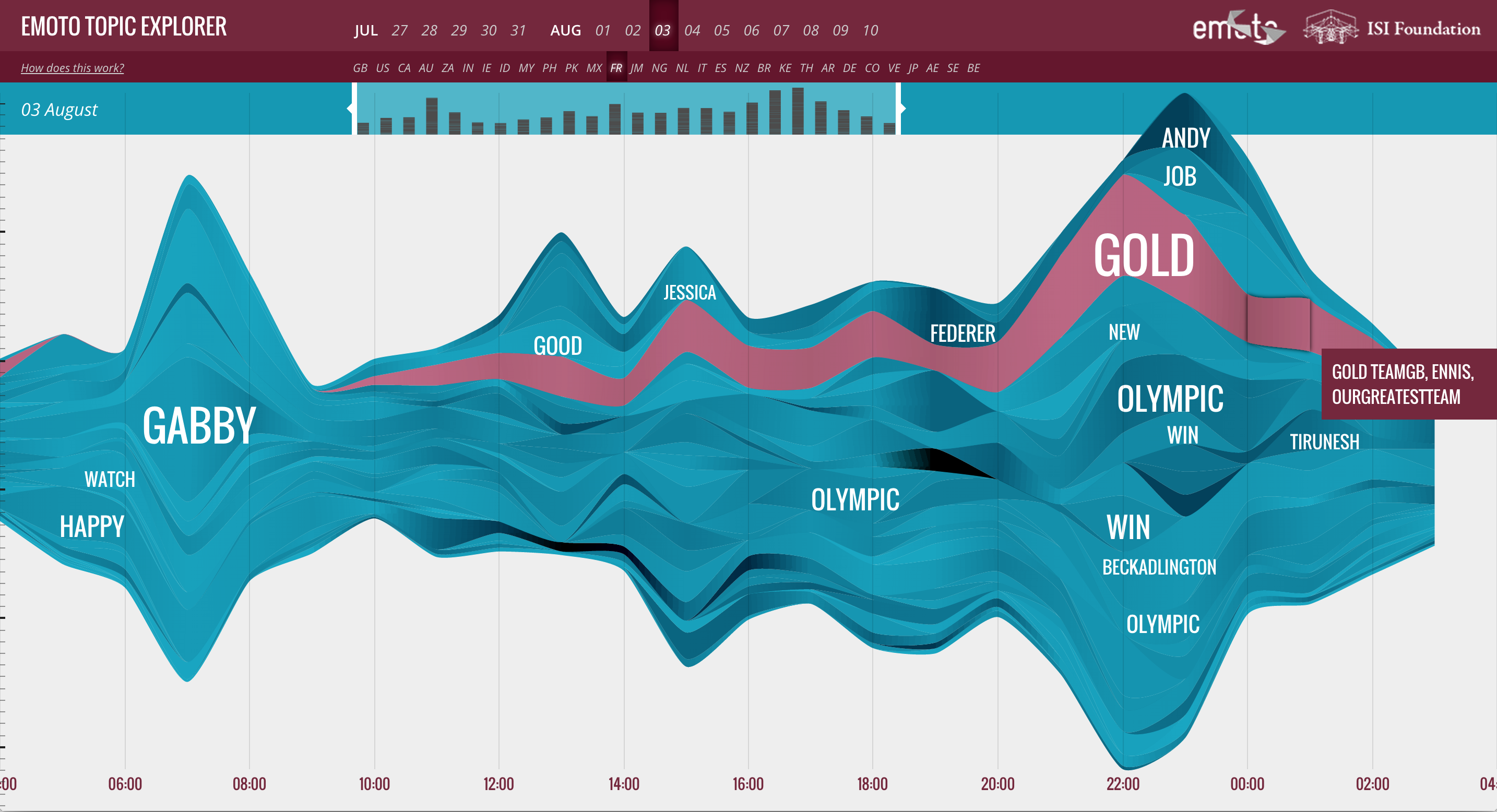
Task: Switch to August 10 date
Action: pos(870,30)
